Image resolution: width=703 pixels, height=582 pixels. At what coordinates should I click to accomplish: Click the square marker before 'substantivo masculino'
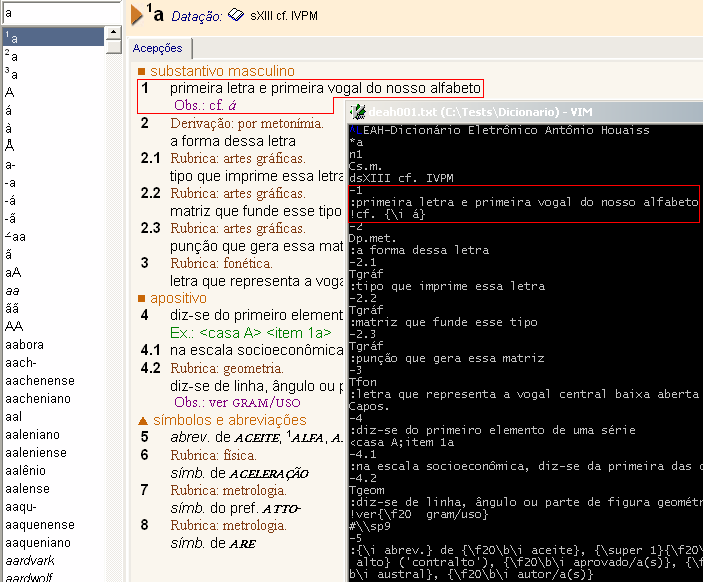click(141, 72)
